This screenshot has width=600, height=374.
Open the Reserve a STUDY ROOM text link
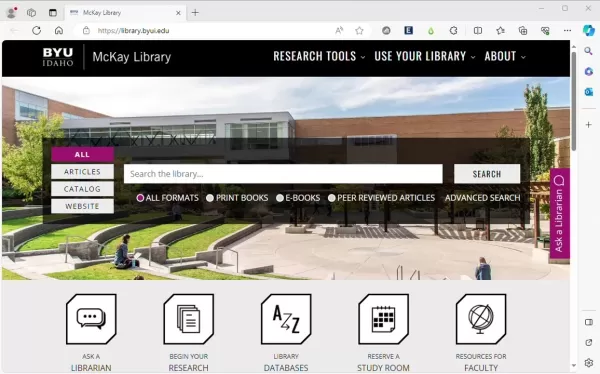click(x=383, y=368)
